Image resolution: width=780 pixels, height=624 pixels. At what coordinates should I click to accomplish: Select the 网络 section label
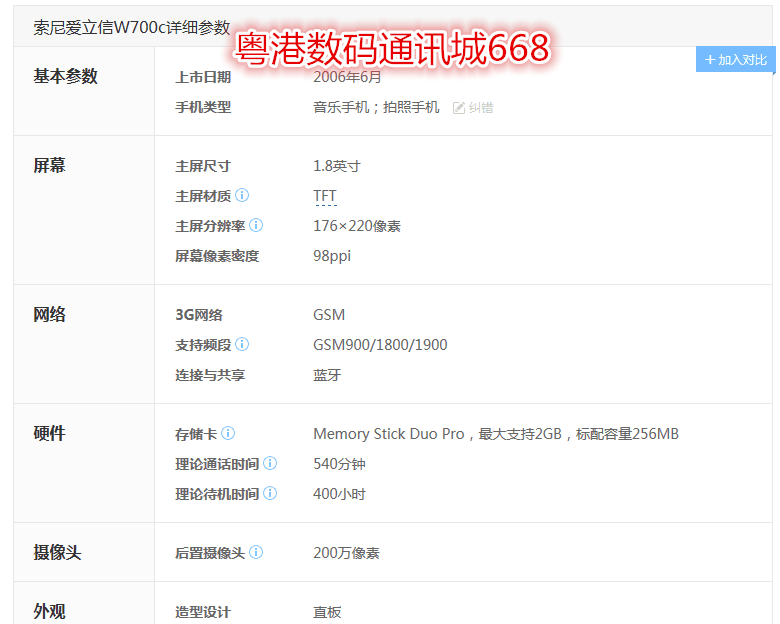[49, 314]
